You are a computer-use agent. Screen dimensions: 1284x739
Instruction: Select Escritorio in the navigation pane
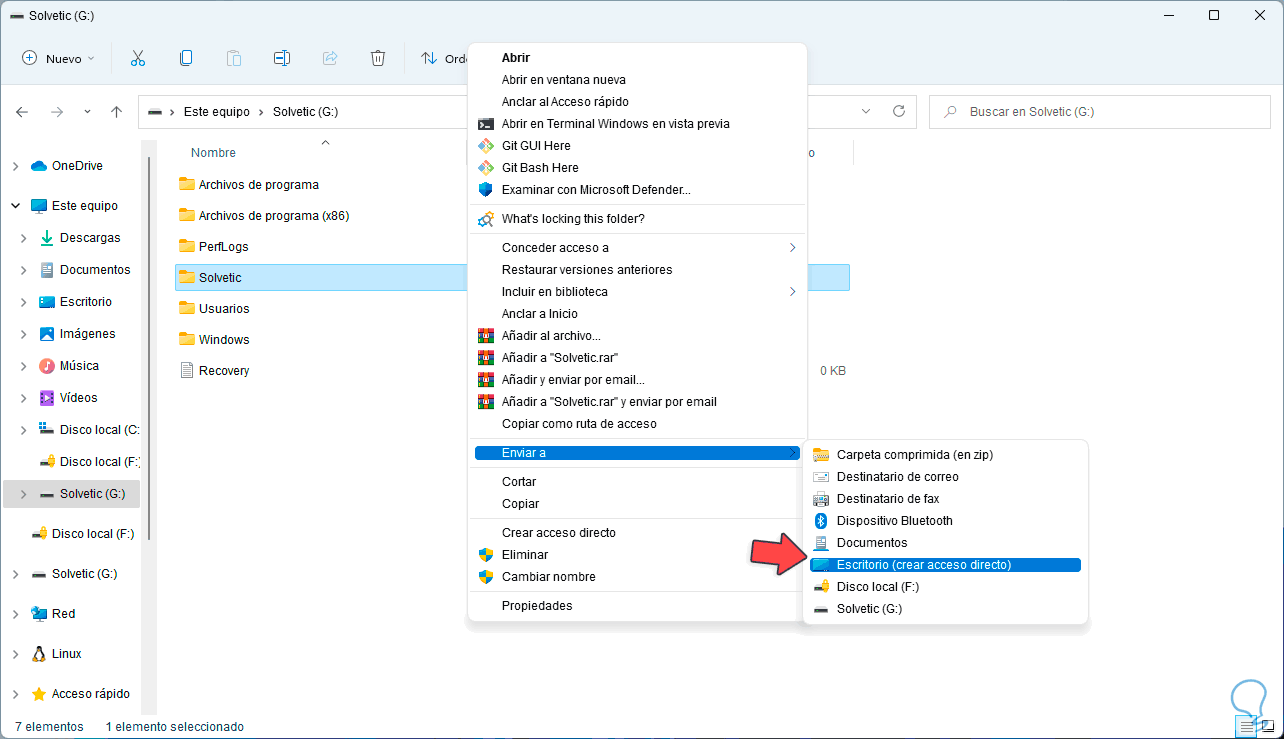(x=86, y=302)
